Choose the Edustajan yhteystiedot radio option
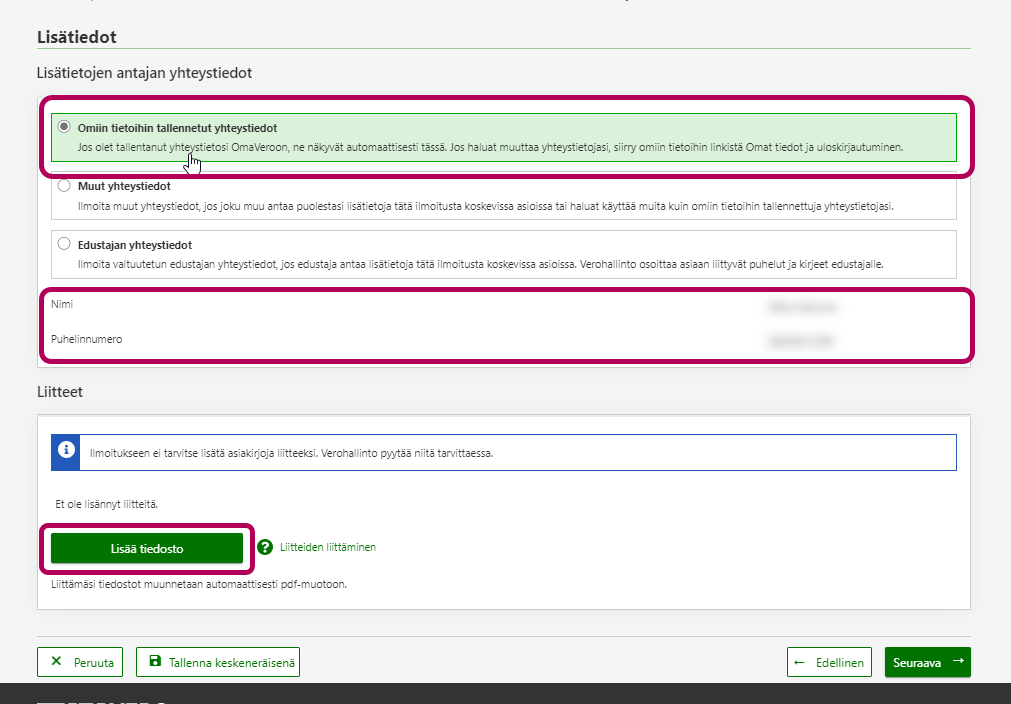 coord(64,243)
